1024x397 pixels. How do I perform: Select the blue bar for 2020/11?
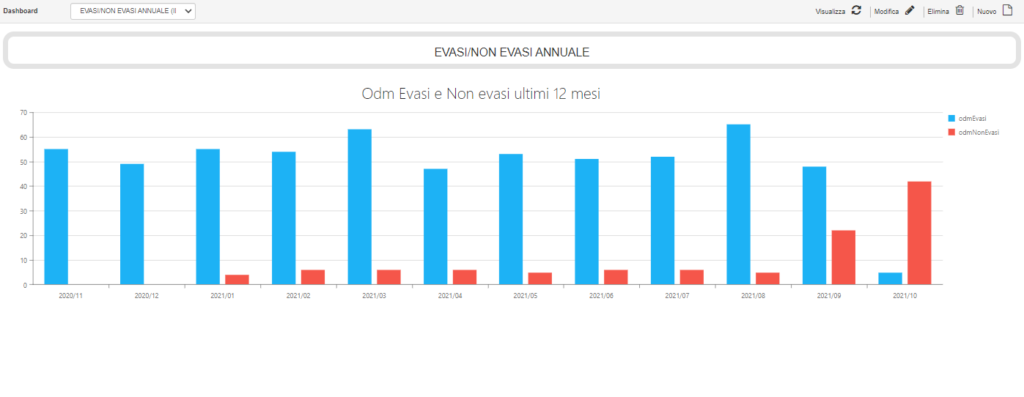point(56,217)
